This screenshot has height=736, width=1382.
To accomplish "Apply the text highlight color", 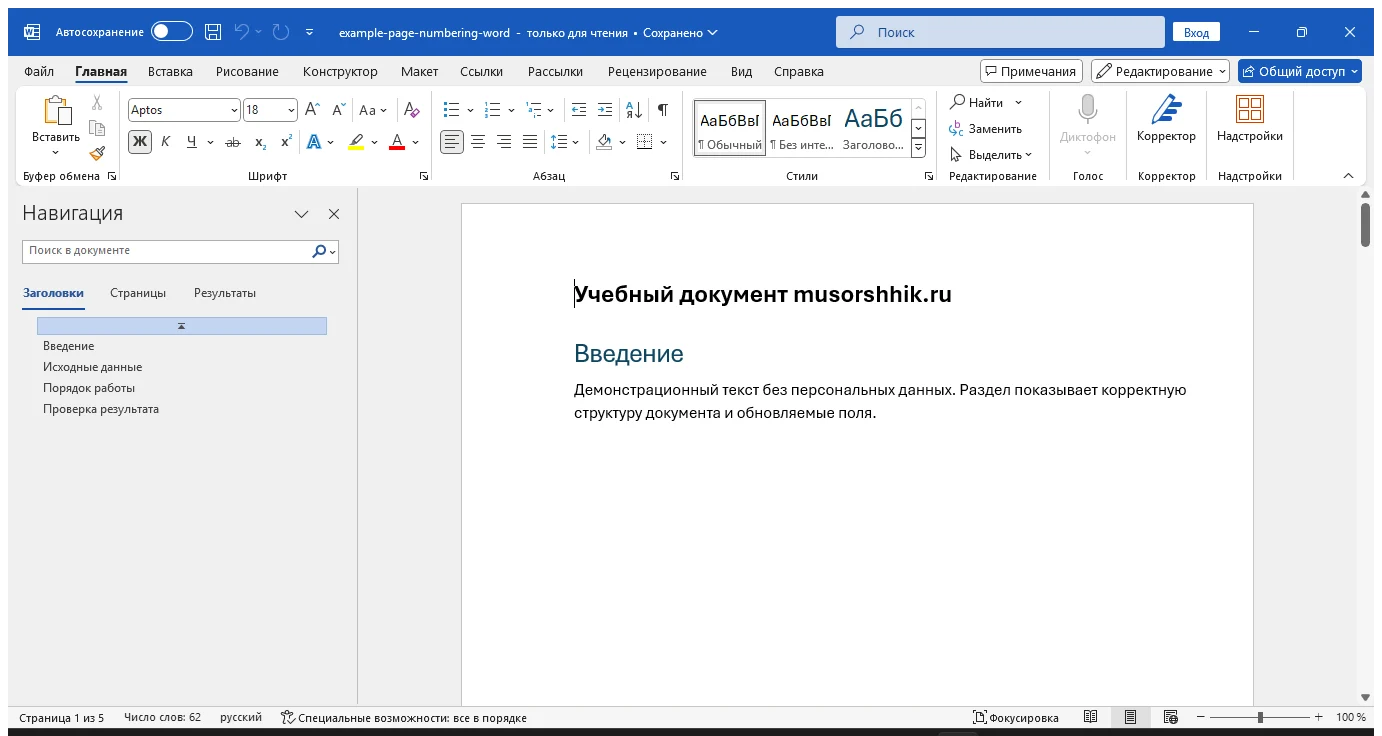I will (x=356, y=142).
